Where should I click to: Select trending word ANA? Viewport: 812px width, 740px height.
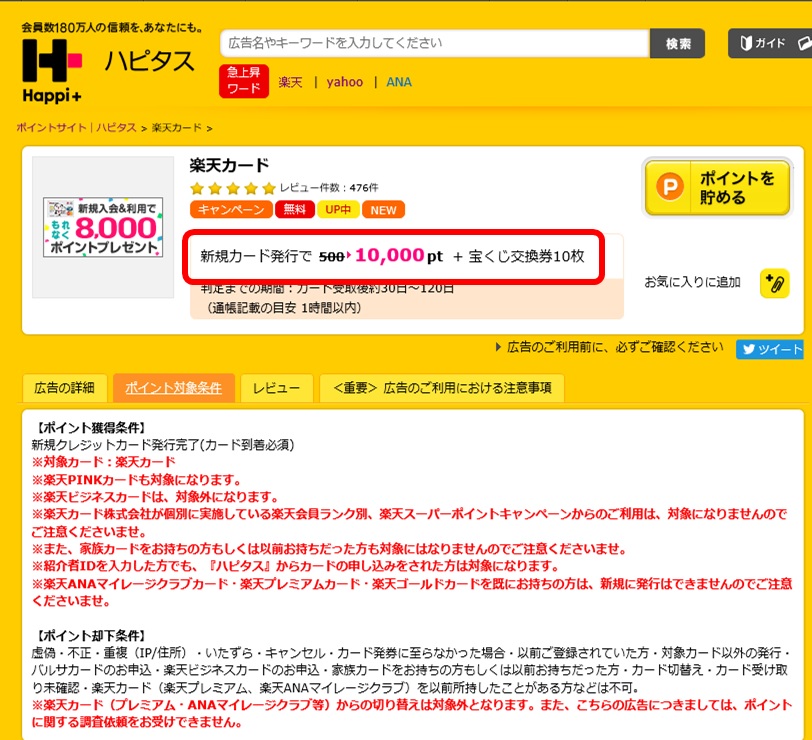(x=399, y=82)
